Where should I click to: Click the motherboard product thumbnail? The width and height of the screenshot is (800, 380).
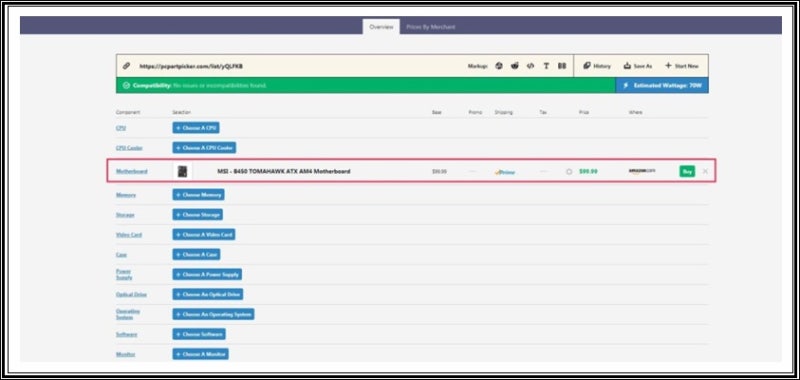coord(183,171)
